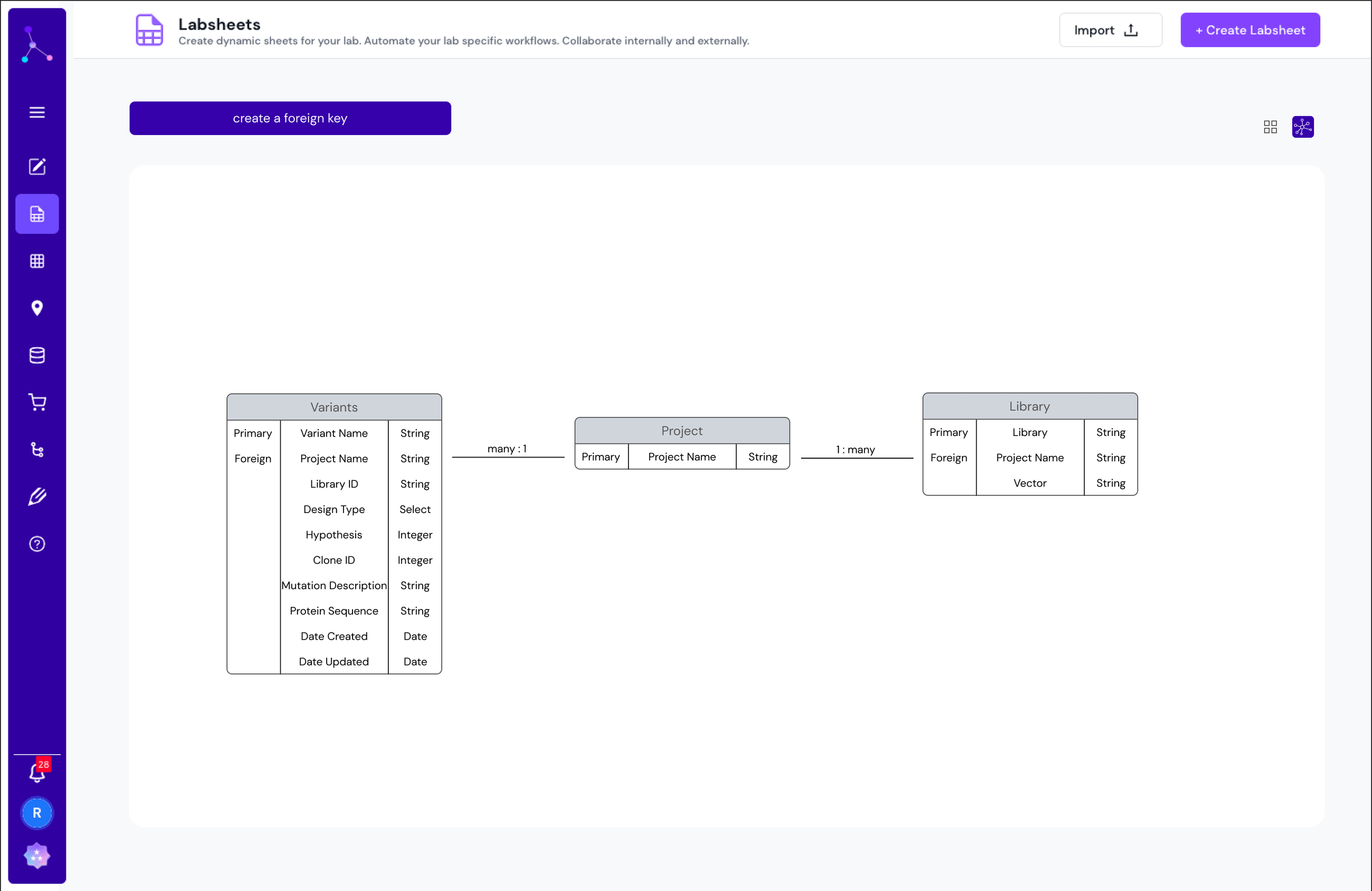Switch to graph relationship view
Image resolution: width=1372 pixels, height=891 pixels.
tap(1302, 126)
